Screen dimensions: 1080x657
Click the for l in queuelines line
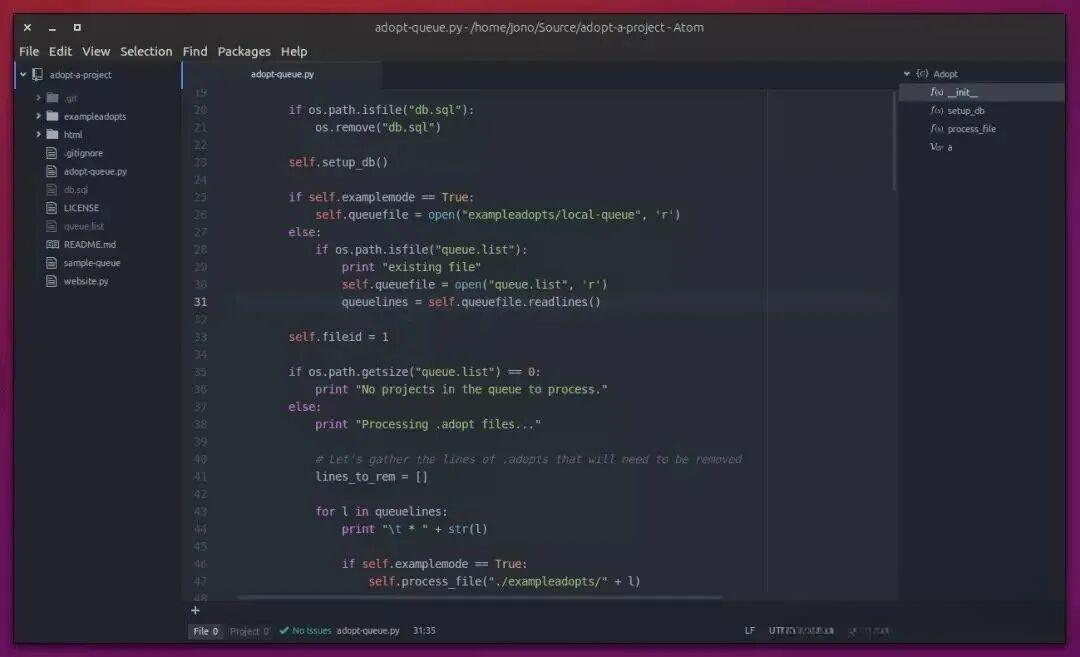point(381,512)
